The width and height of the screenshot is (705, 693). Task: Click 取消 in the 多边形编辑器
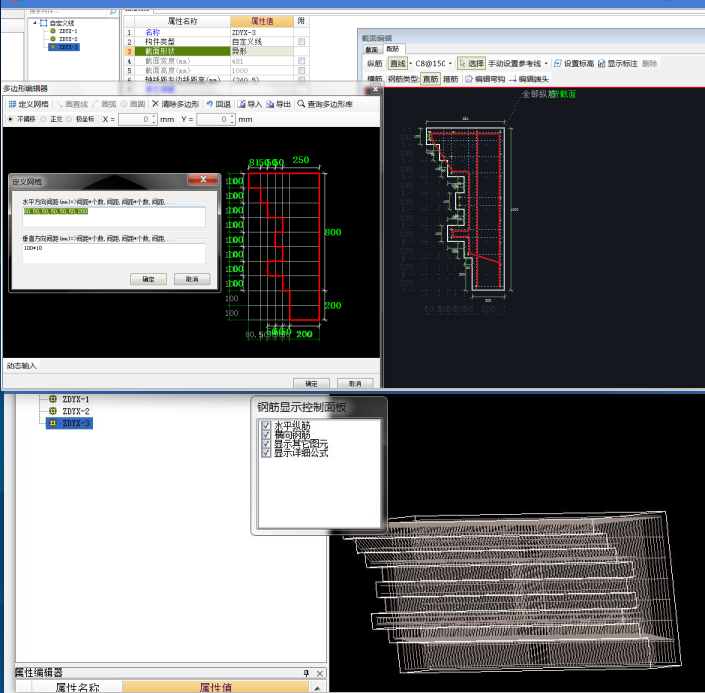(355, 384)
